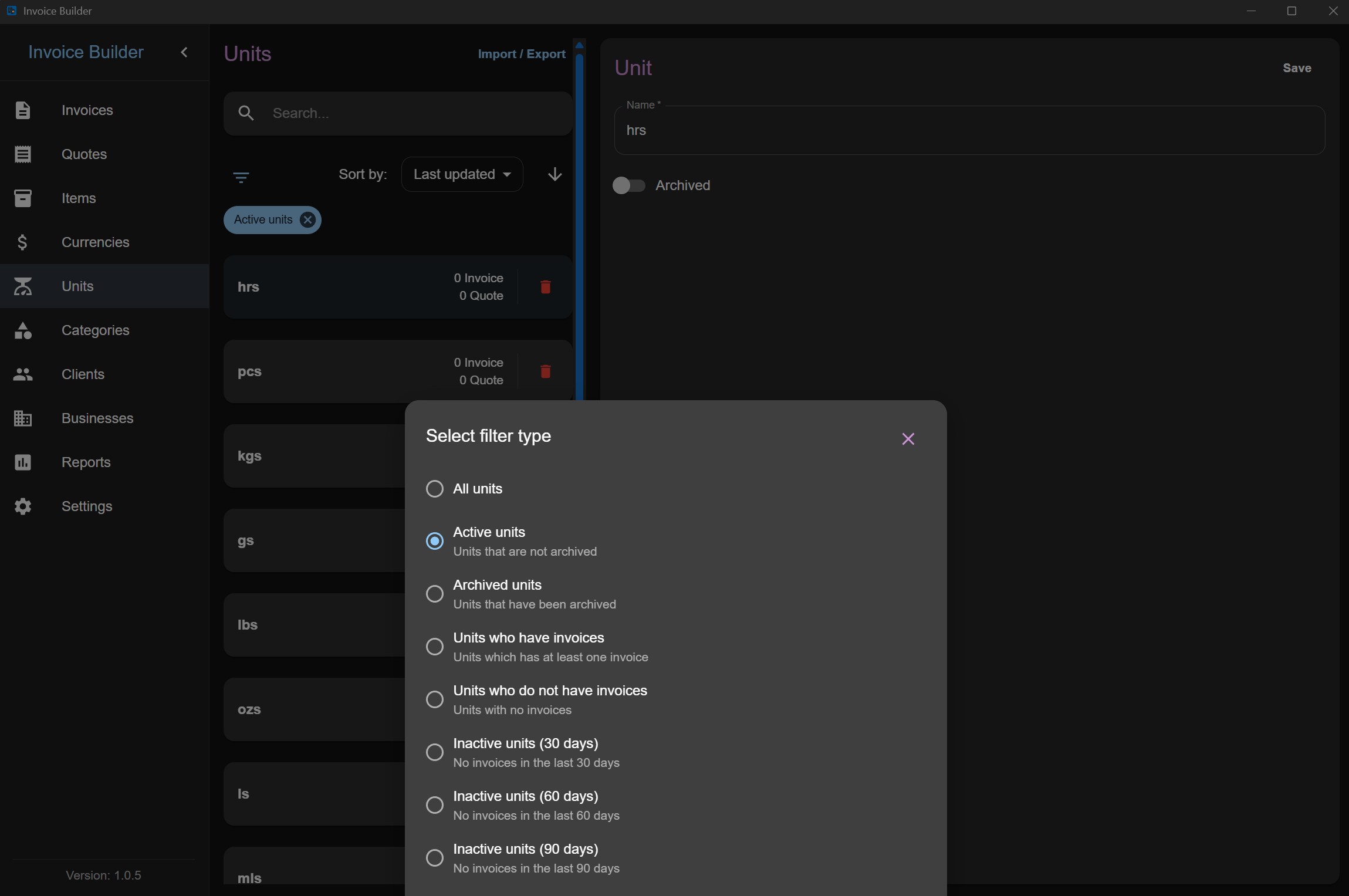Viewport: 1349px width, 896px height.
Task: Click the Invoice Builder title link
Action: pos(86,52)
